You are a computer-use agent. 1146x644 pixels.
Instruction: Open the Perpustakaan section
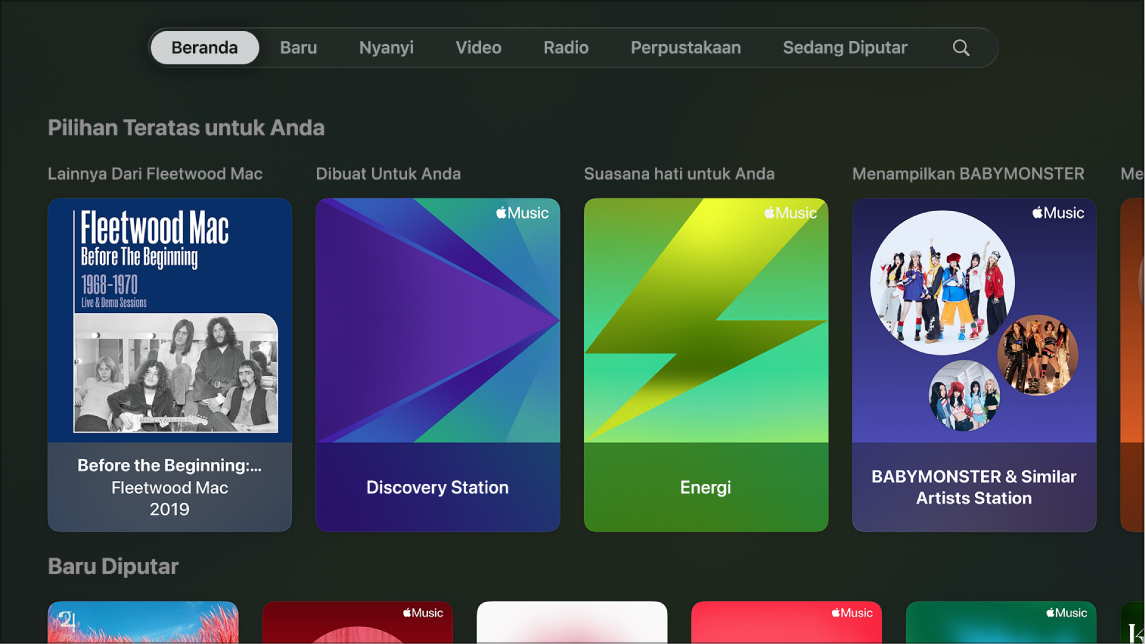(685, 46)
